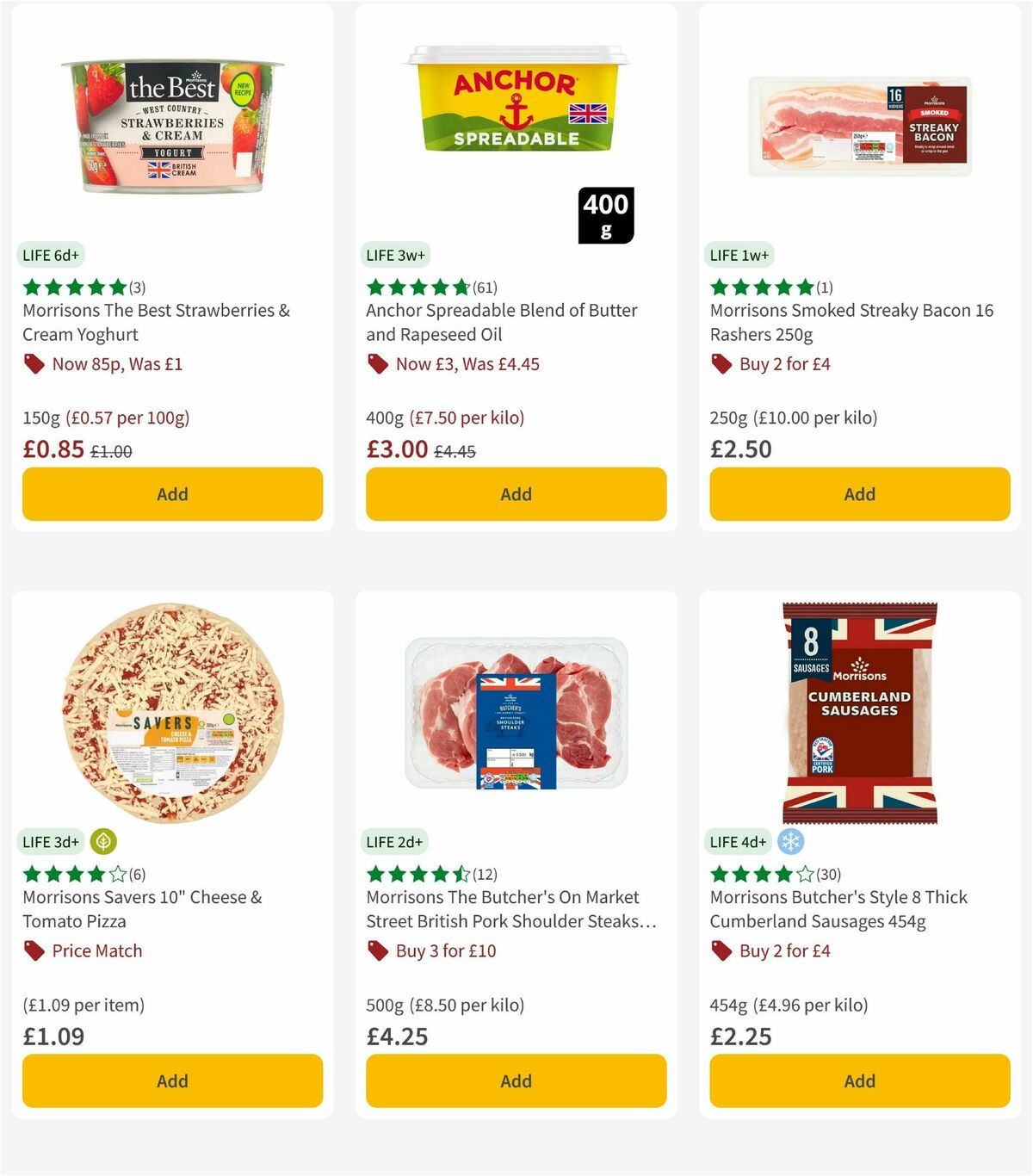Click the LIFE 6d+ badge on the yoghurt
This screenshot has height=1176, width=1033.
click(49, 255)
